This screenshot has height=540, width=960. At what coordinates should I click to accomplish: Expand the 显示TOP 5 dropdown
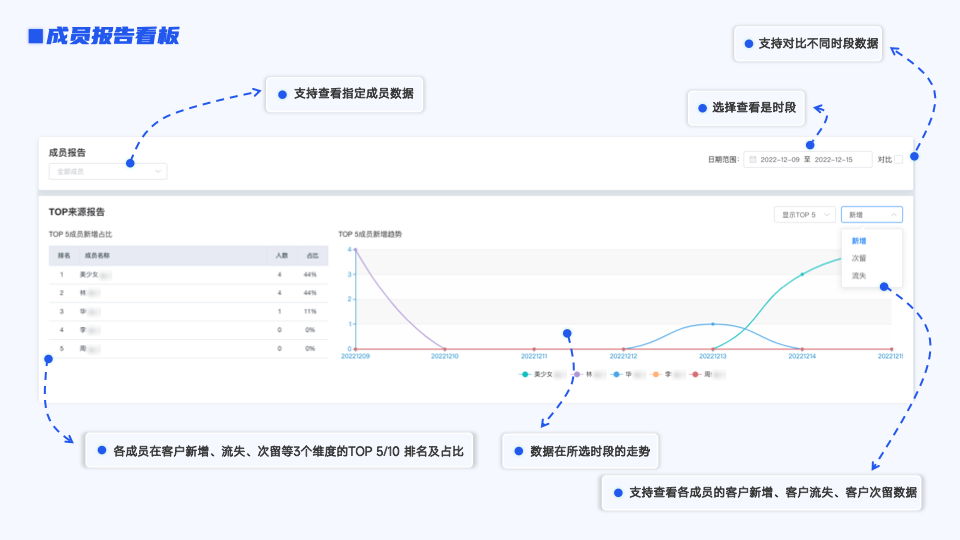click(x=804, y=214)
